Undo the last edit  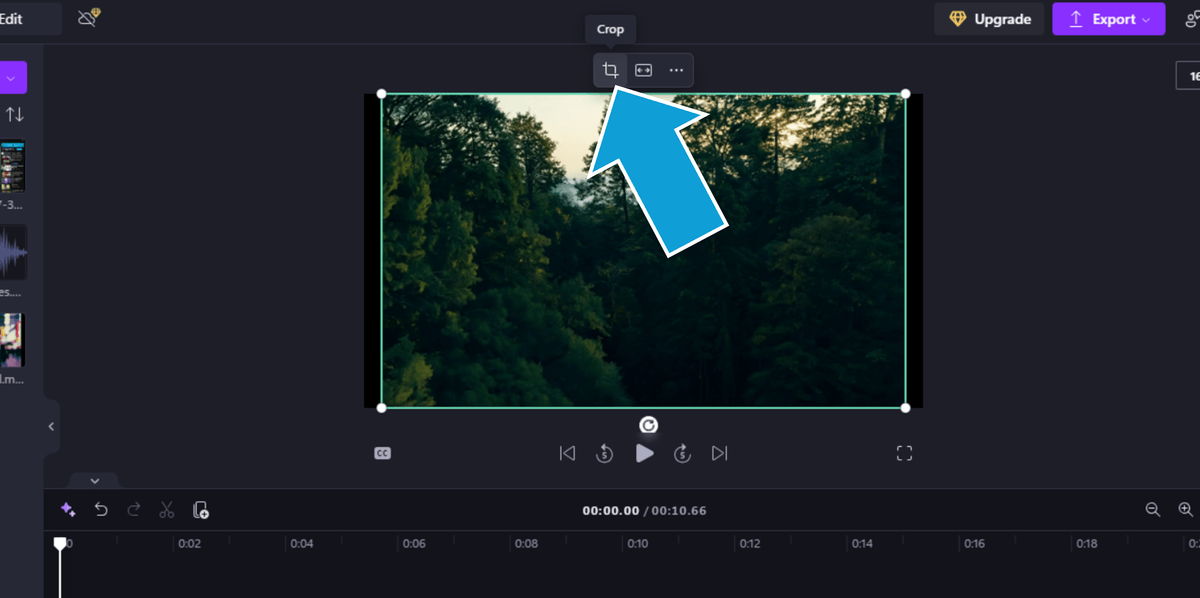(x=101, y=510)
